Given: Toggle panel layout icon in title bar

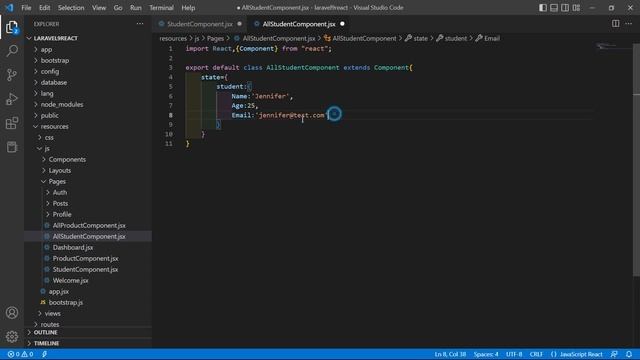Looking at the screenshot, I should pos(554,8).
